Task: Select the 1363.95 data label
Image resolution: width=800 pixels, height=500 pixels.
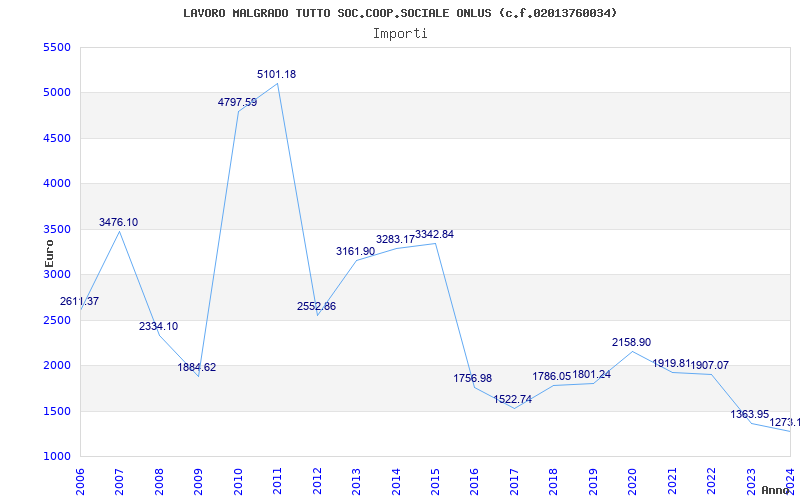Action: click(749, 414)
